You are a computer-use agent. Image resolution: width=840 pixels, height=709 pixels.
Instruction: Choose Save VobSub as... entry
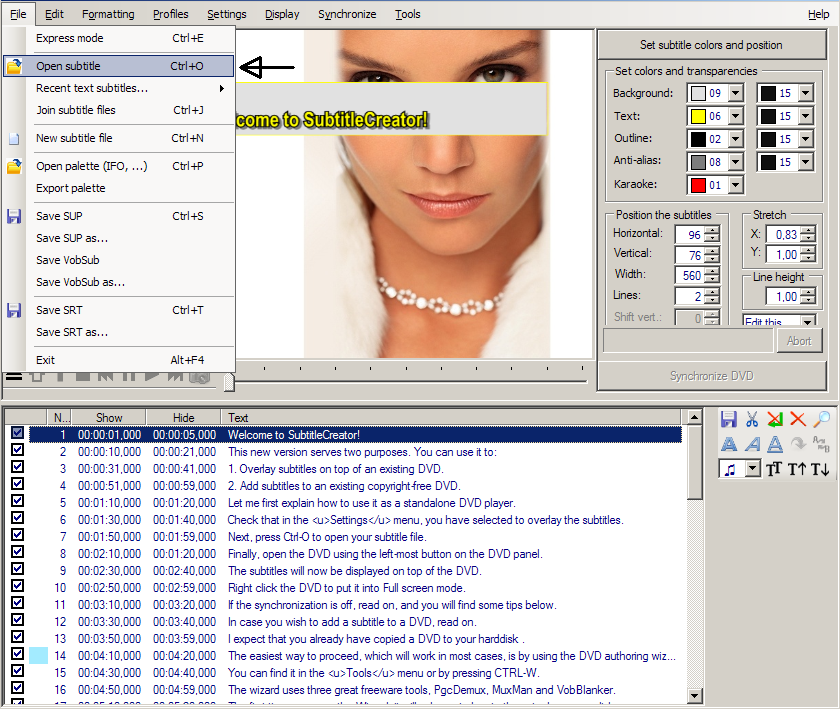click(129, 282)
